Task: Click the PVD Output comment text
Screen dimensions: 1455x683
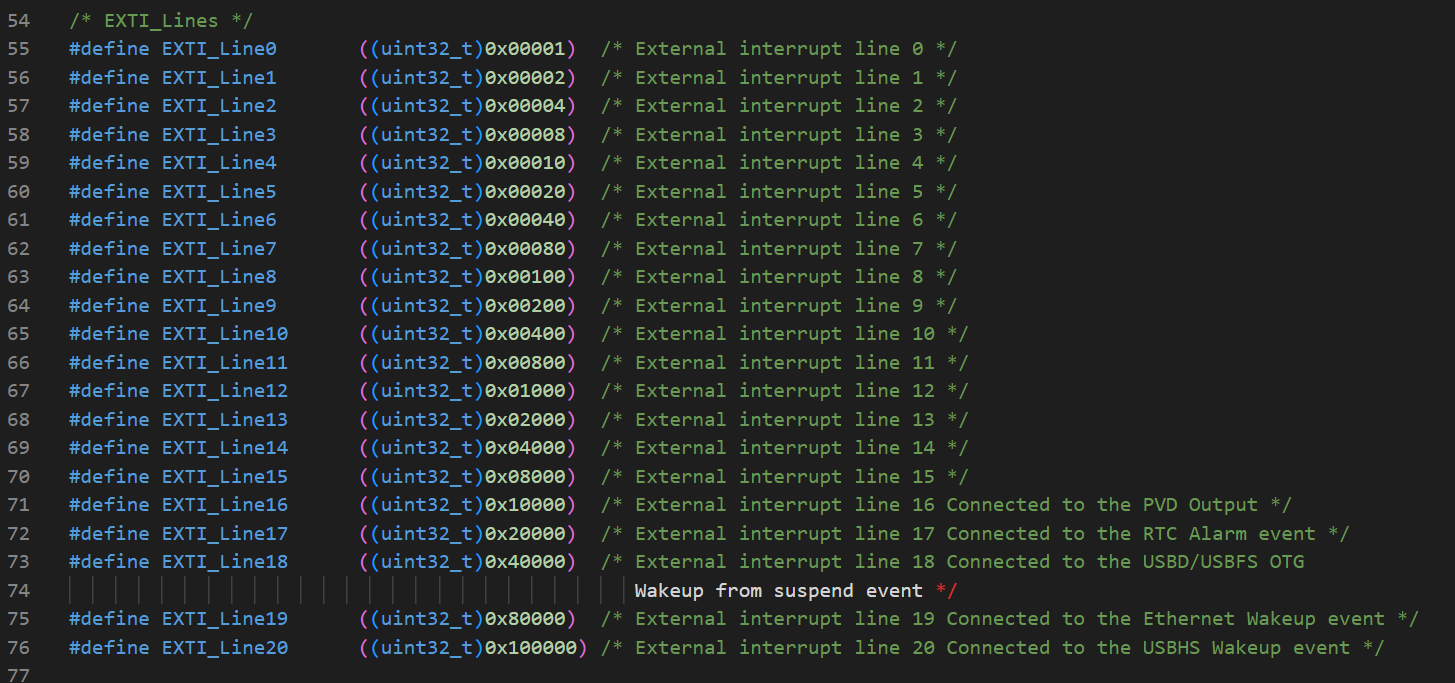Action: tap(1200, 505)
